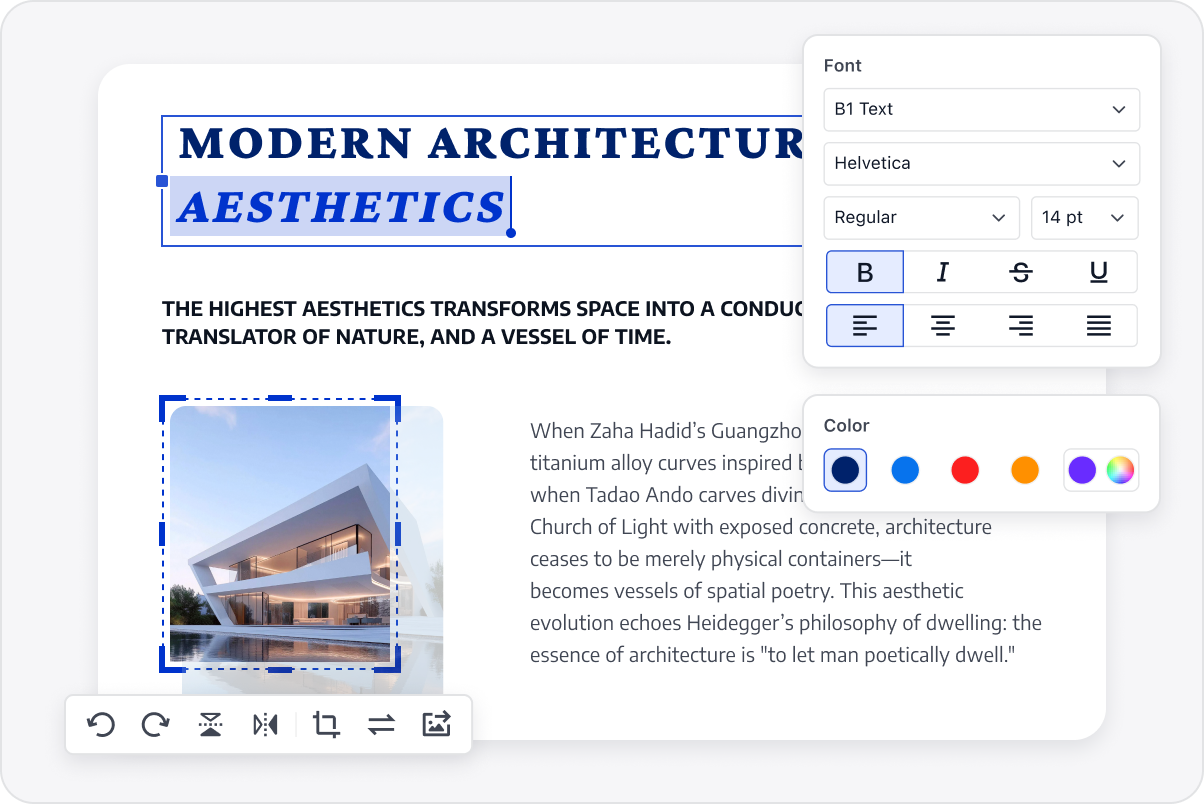The image size is (1204, 804).
Task: Select the crop tool
Action: tap(326, 724)
